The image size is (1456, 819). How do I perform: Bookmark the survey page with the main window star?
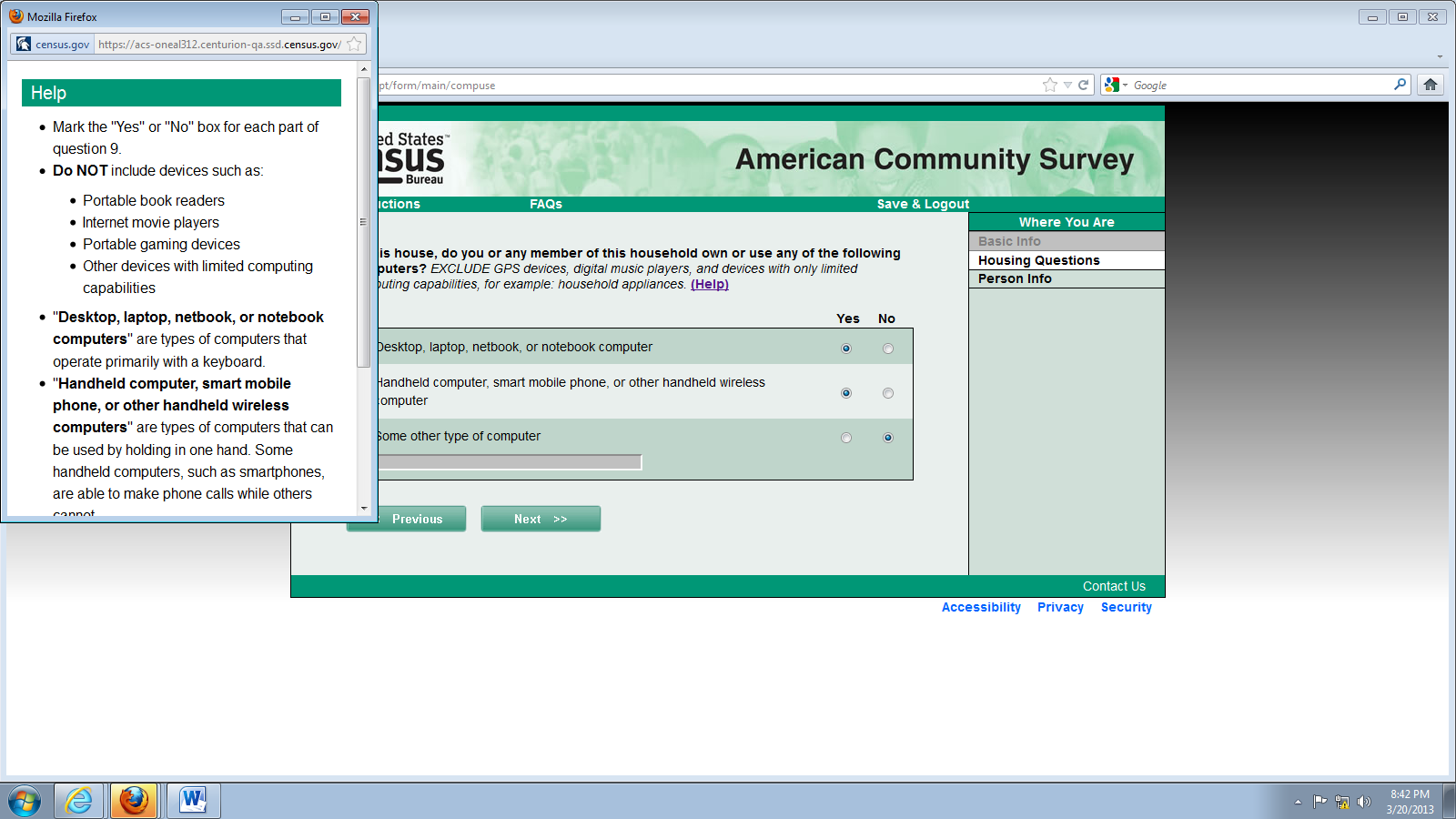tap(1050, 85)
